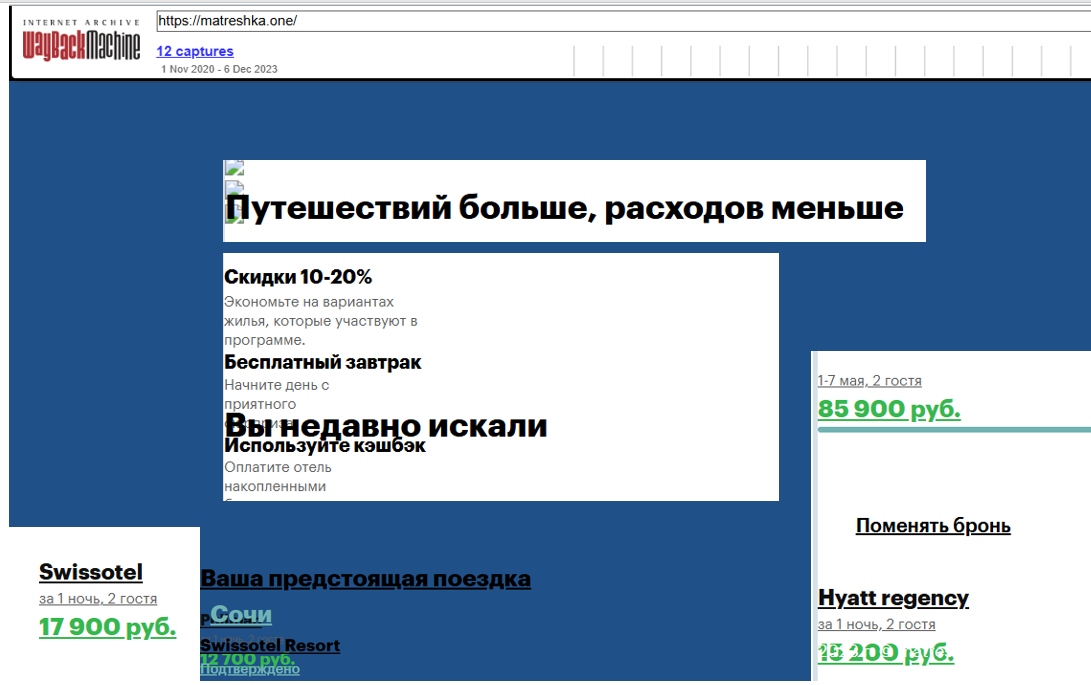Click the 'Бесплатный завтрак' heading
This screenshot has width=1091, height=685.
[322, 362]
